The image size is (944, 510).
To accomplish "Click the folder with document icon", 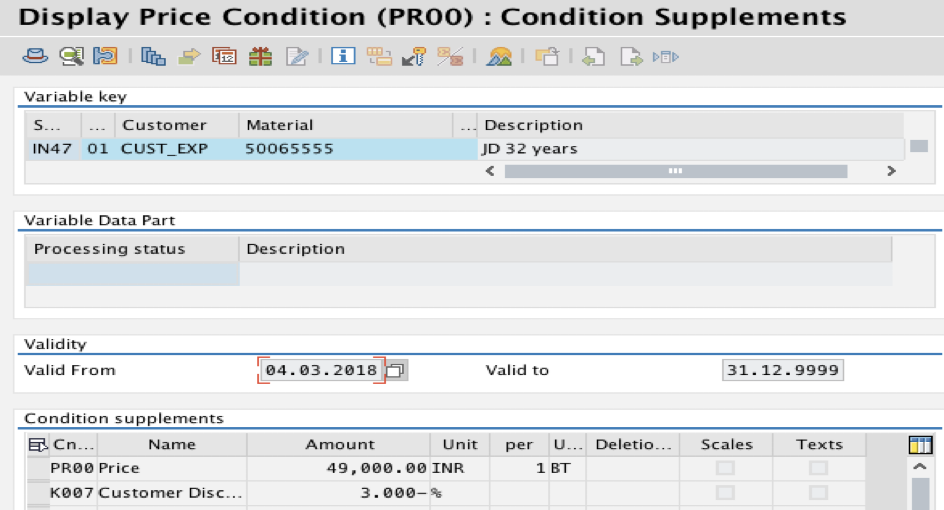I will tap(547, 57).
